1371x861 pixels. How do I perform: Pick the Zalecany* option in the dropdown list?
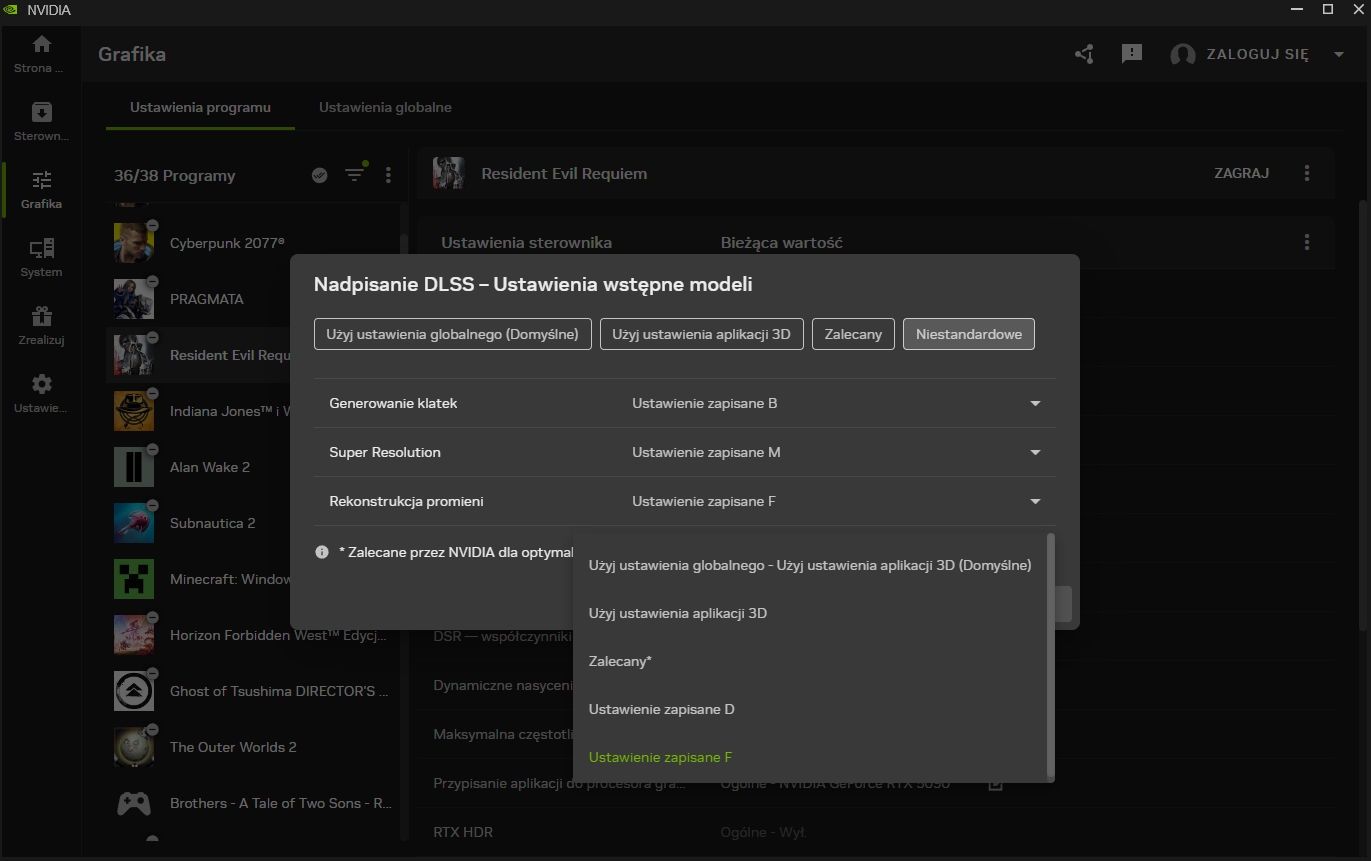[810, 661]
